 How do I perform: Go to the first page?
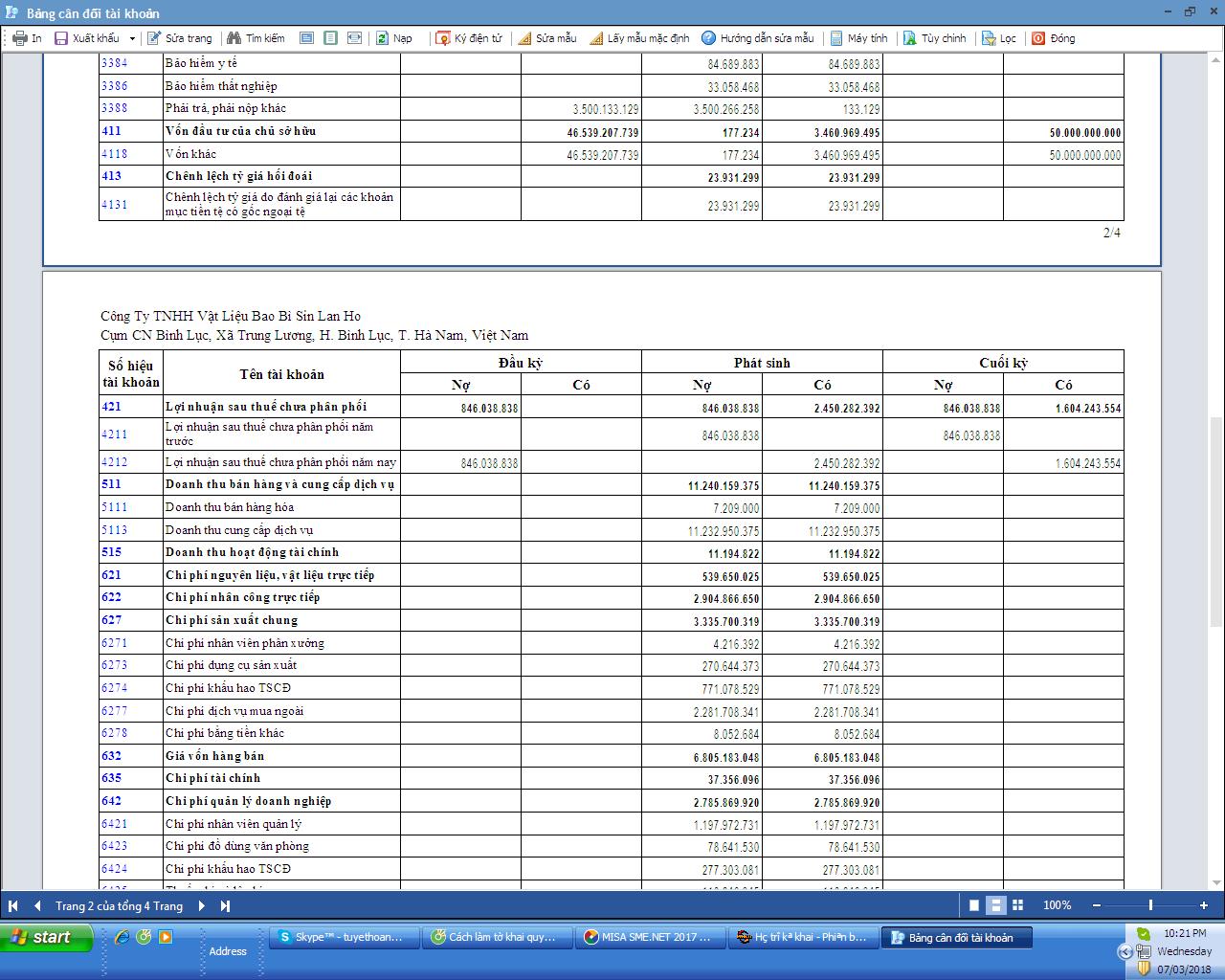pos(13,905)
